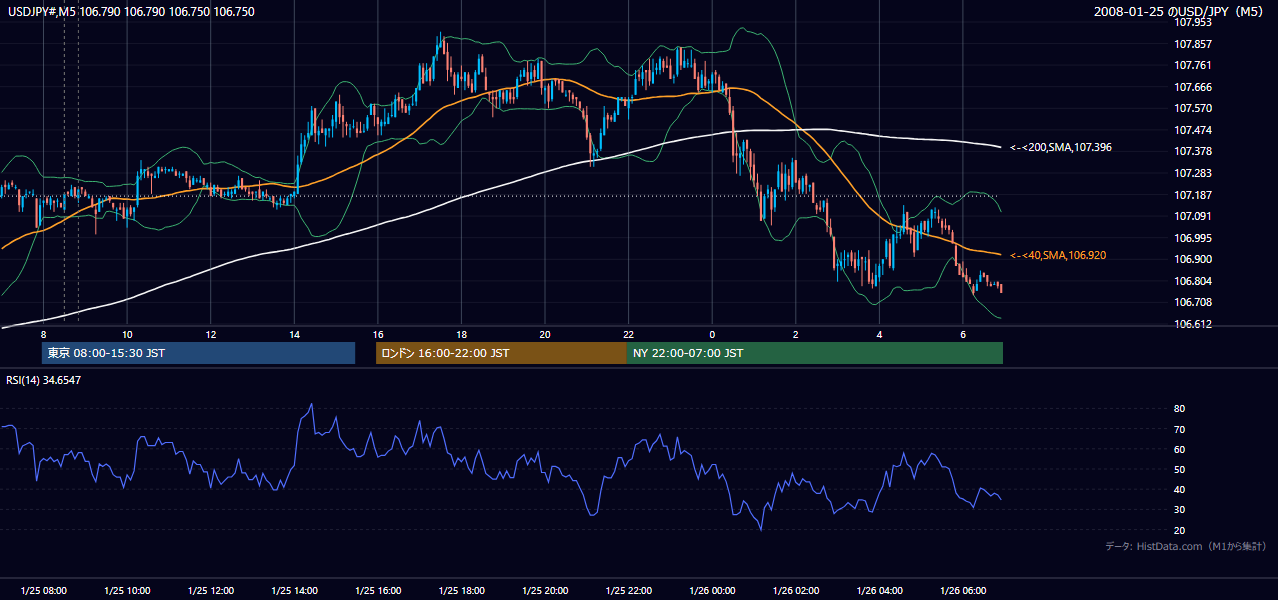Click the 107.570 price axis label
The height and width of the screenshot is (600, 1278).
click(1193, 108)
